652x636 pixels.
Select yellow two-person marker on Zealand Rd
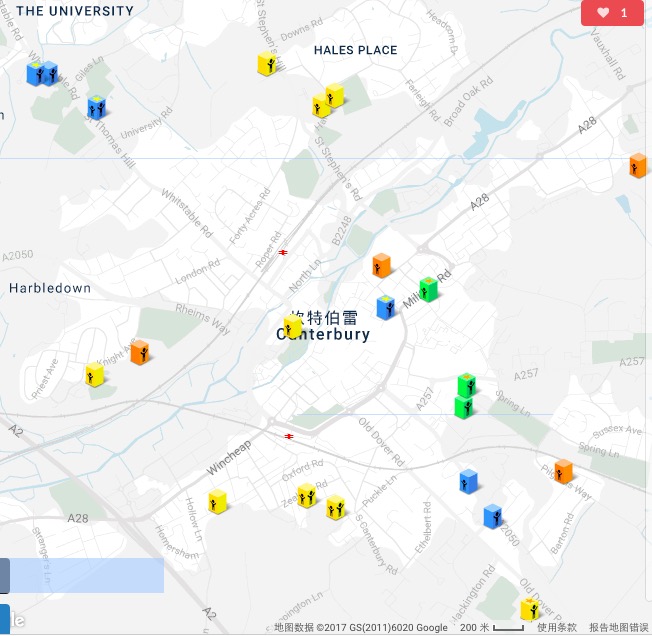click(x=306, y=495)
